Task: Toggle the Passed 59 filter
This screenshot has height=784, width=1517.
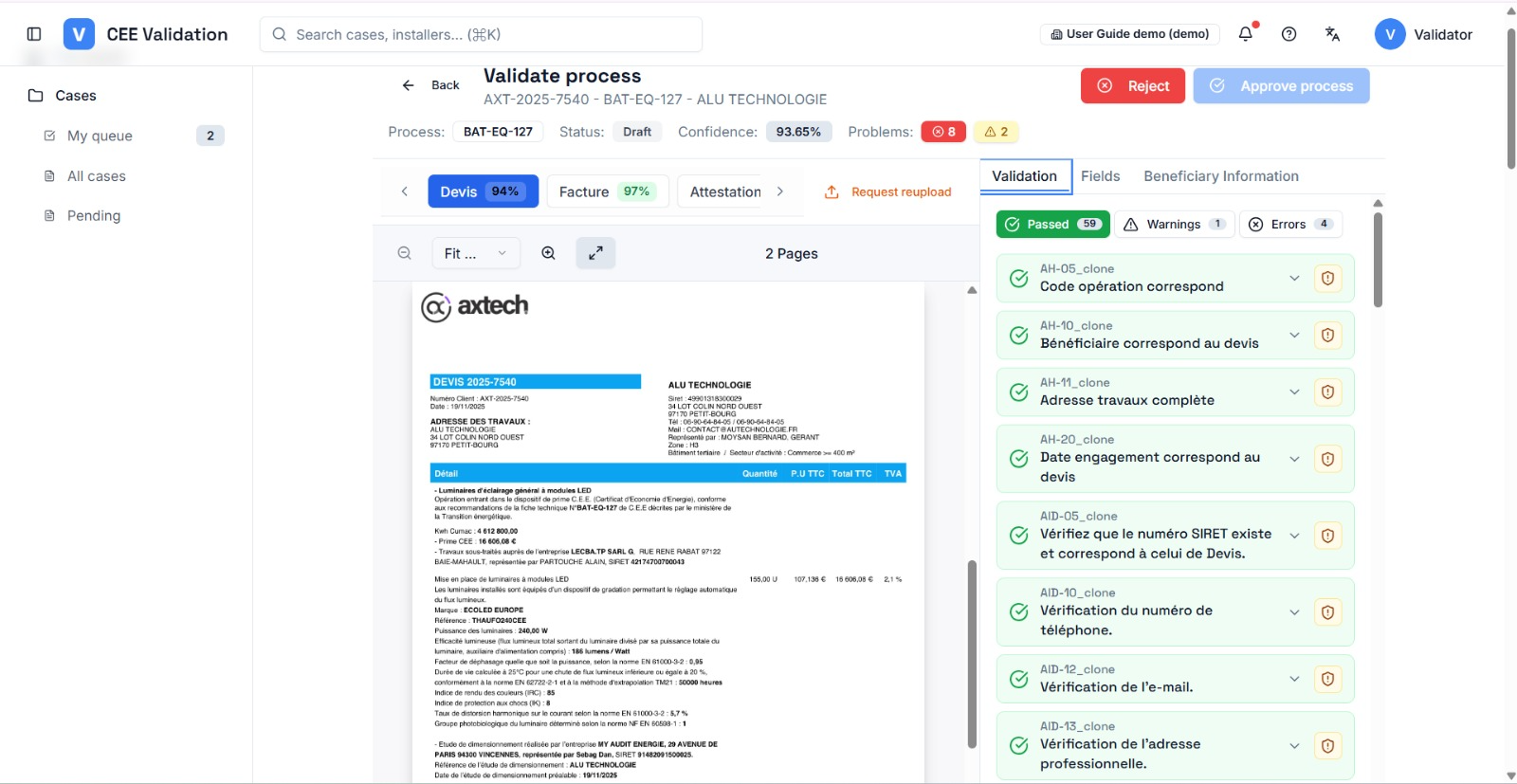Action: point(1052,225)
